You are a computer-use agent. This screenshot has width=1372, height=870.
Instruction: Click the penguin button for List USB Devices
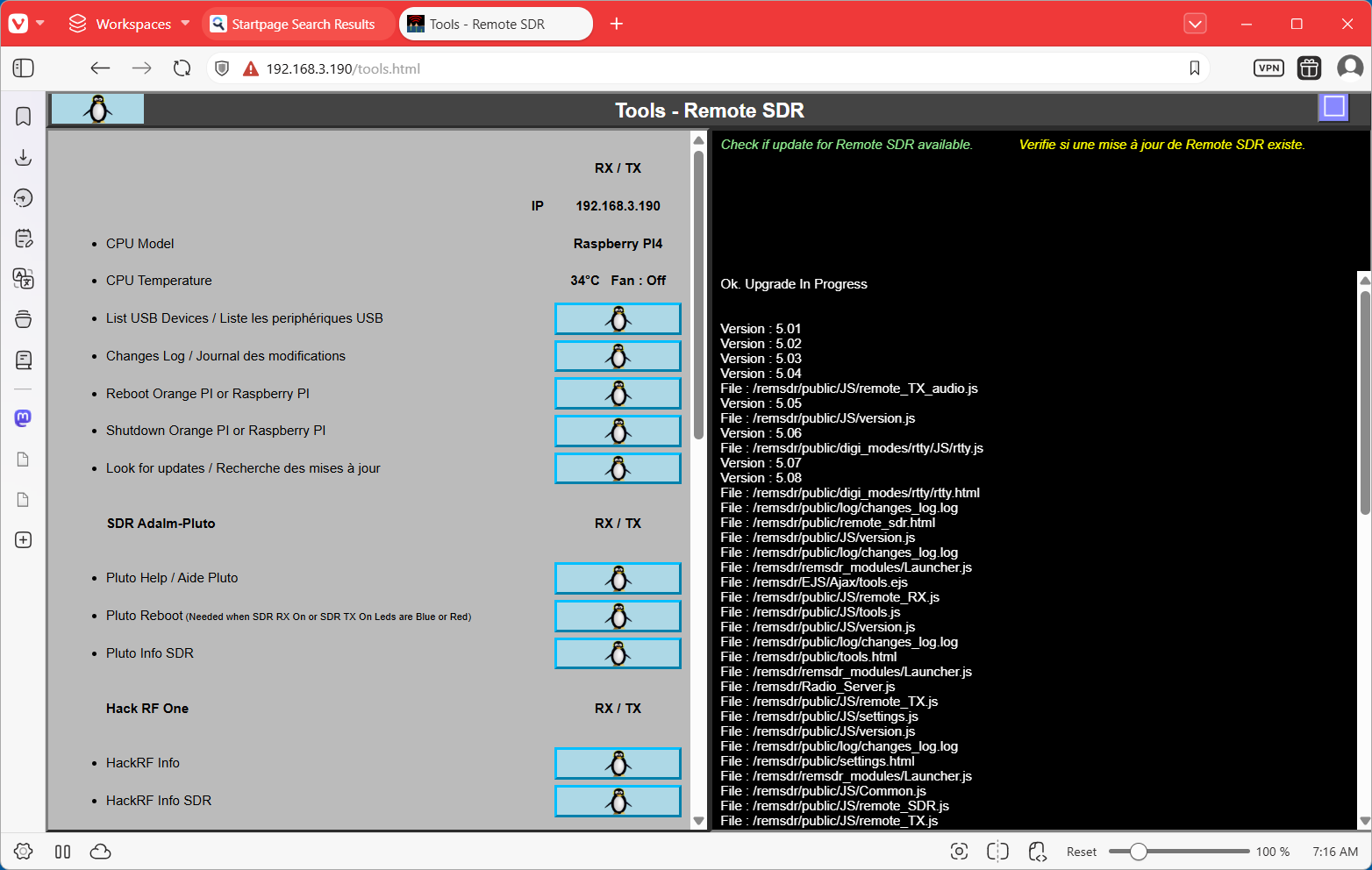pos(618,319)
